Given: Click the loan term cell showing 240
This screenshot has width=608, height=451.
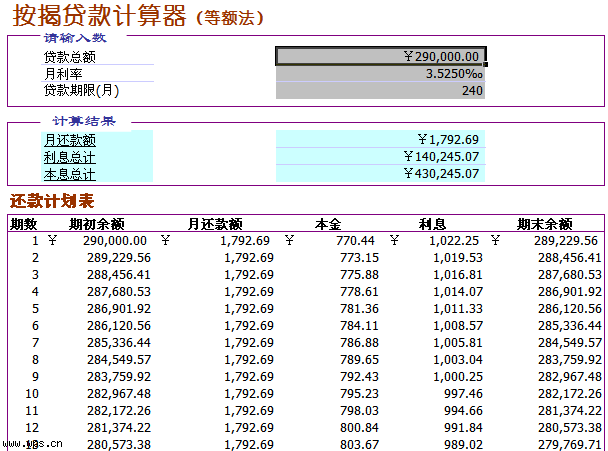Looking at the screenshot, I should click(380, 91).
